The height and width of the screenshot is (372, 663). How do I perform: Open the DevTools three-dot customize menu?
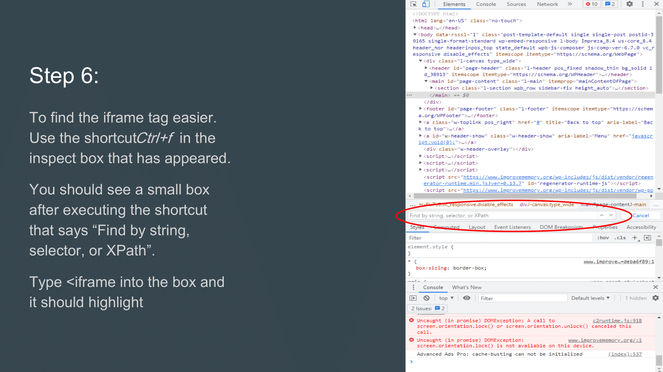pos(643,4)
